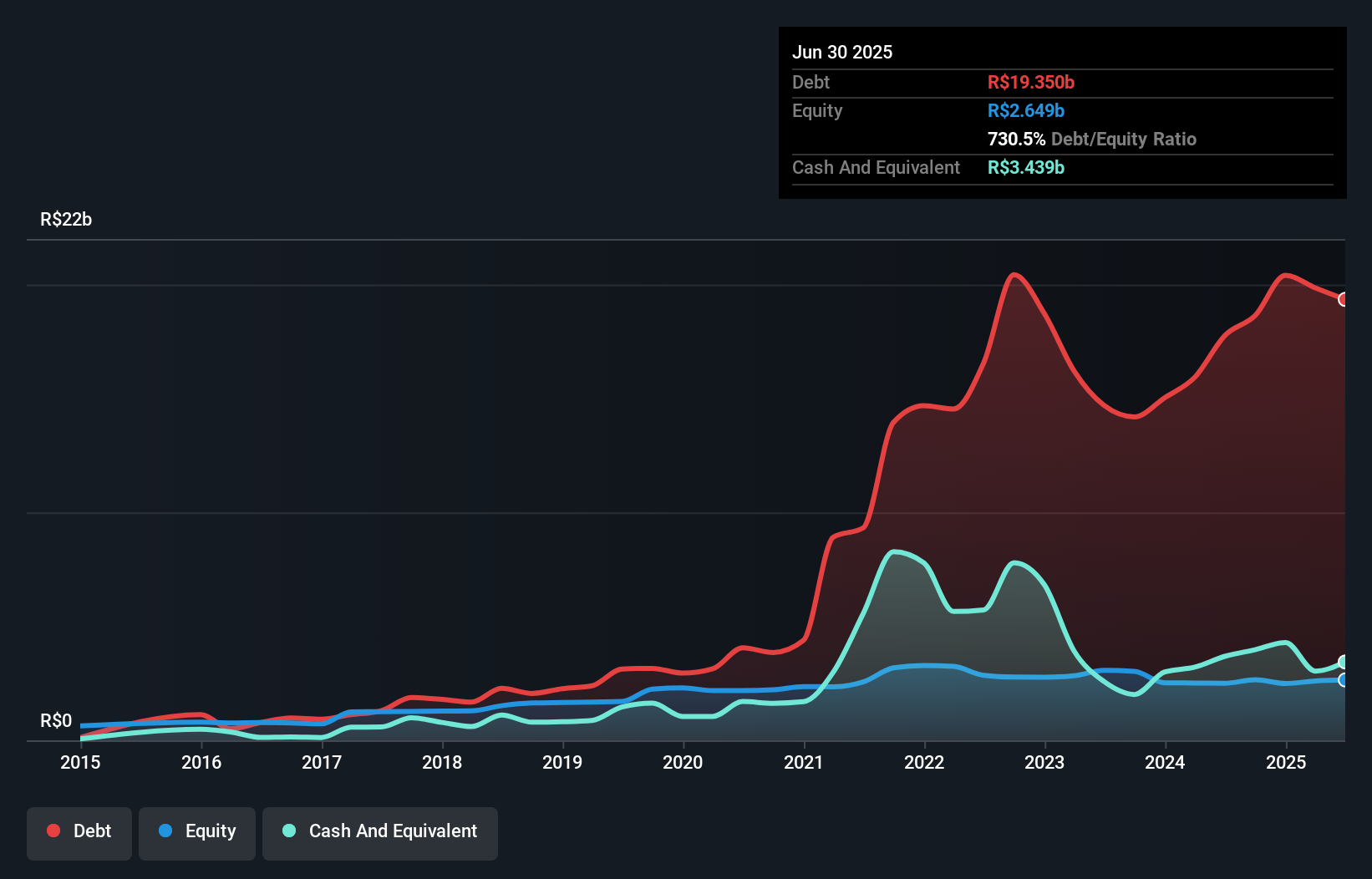Select the Equity series endpoint marker
1372x879 pixels.
1344,682
